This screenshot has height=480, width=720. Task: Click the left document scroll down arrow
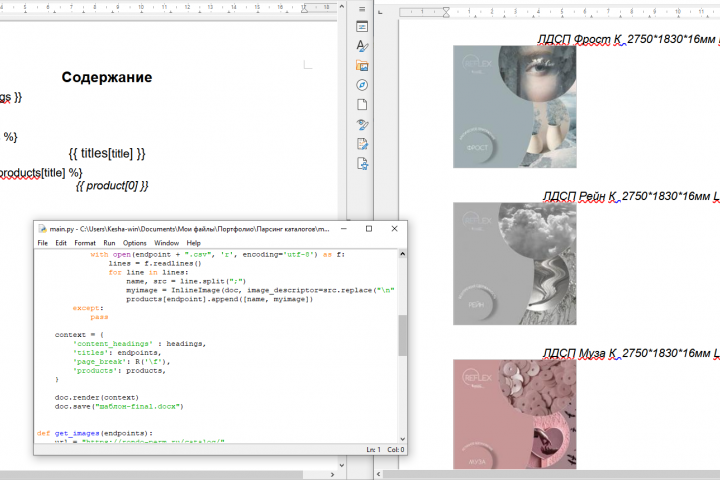(341, 465)
